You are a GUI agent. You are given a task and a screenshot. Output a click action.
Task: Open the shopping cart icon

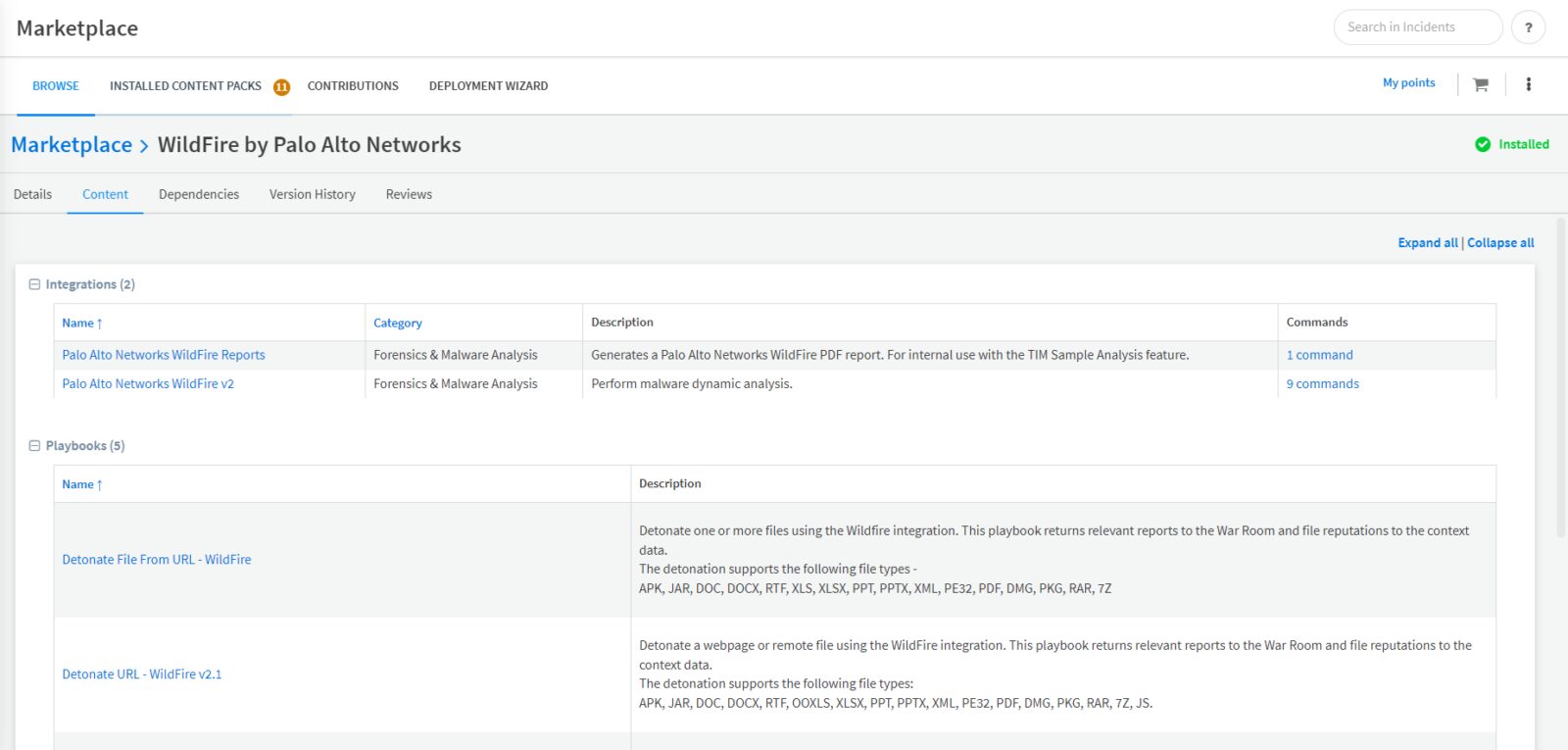[x=1481, y=85]
